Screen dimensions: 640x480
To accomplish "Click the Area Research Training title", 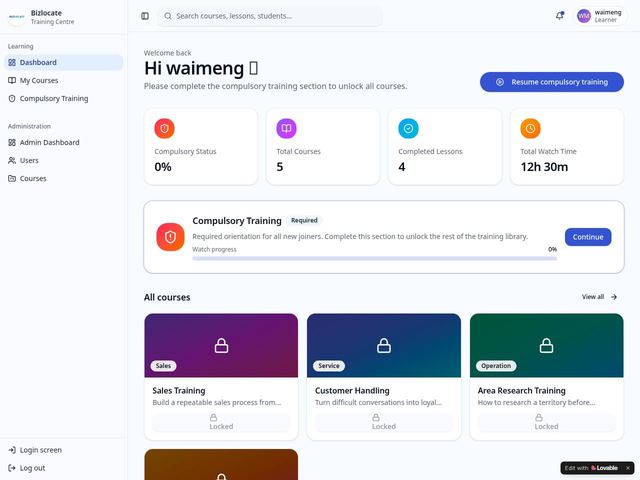I will pyautogui.click(x=522, y=391).
